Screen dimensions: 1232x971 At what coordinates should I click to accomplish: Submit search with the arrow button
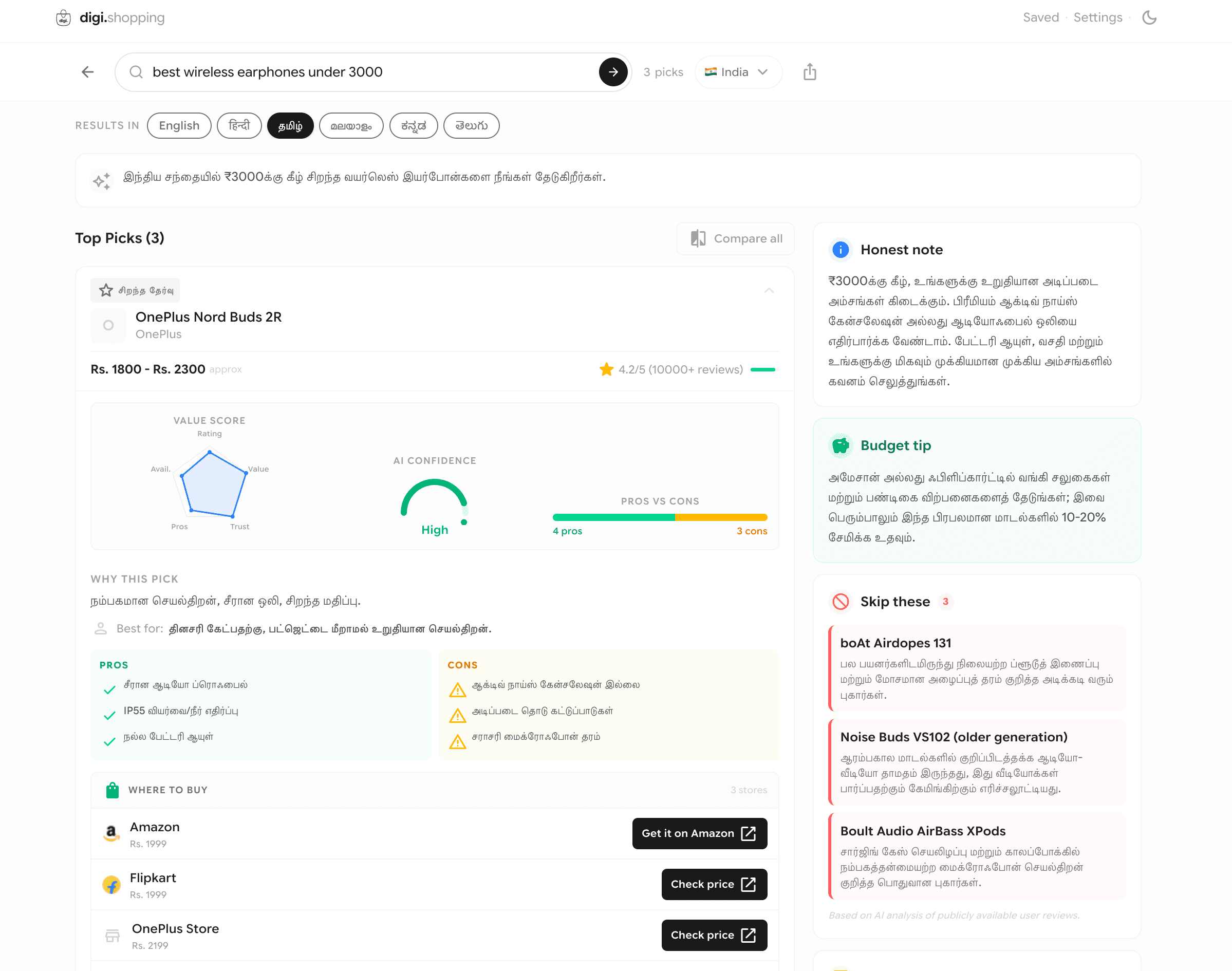[613, 72]
